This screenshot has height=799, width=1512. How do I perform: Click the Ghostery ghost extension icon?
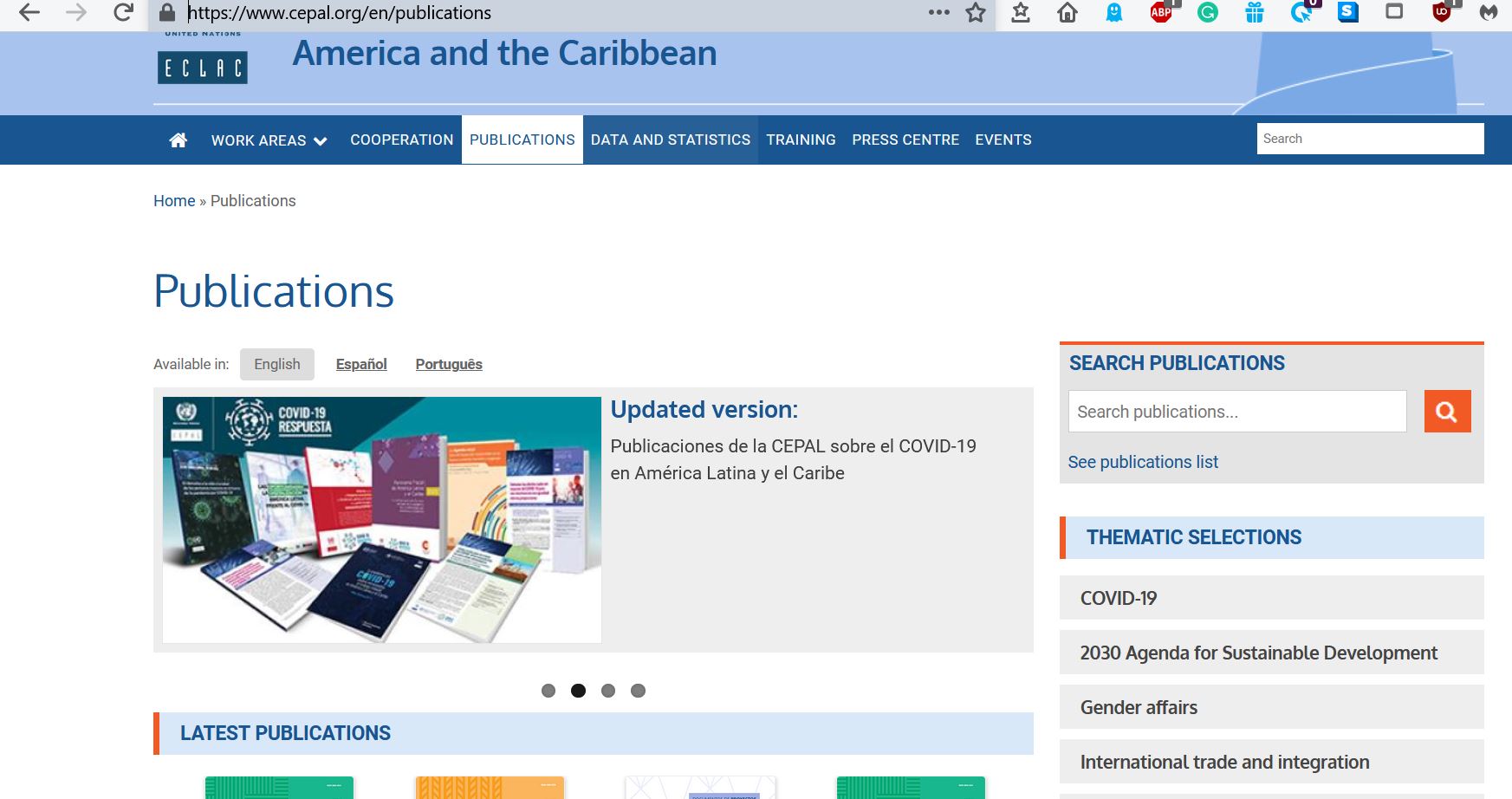point(1114,13)
